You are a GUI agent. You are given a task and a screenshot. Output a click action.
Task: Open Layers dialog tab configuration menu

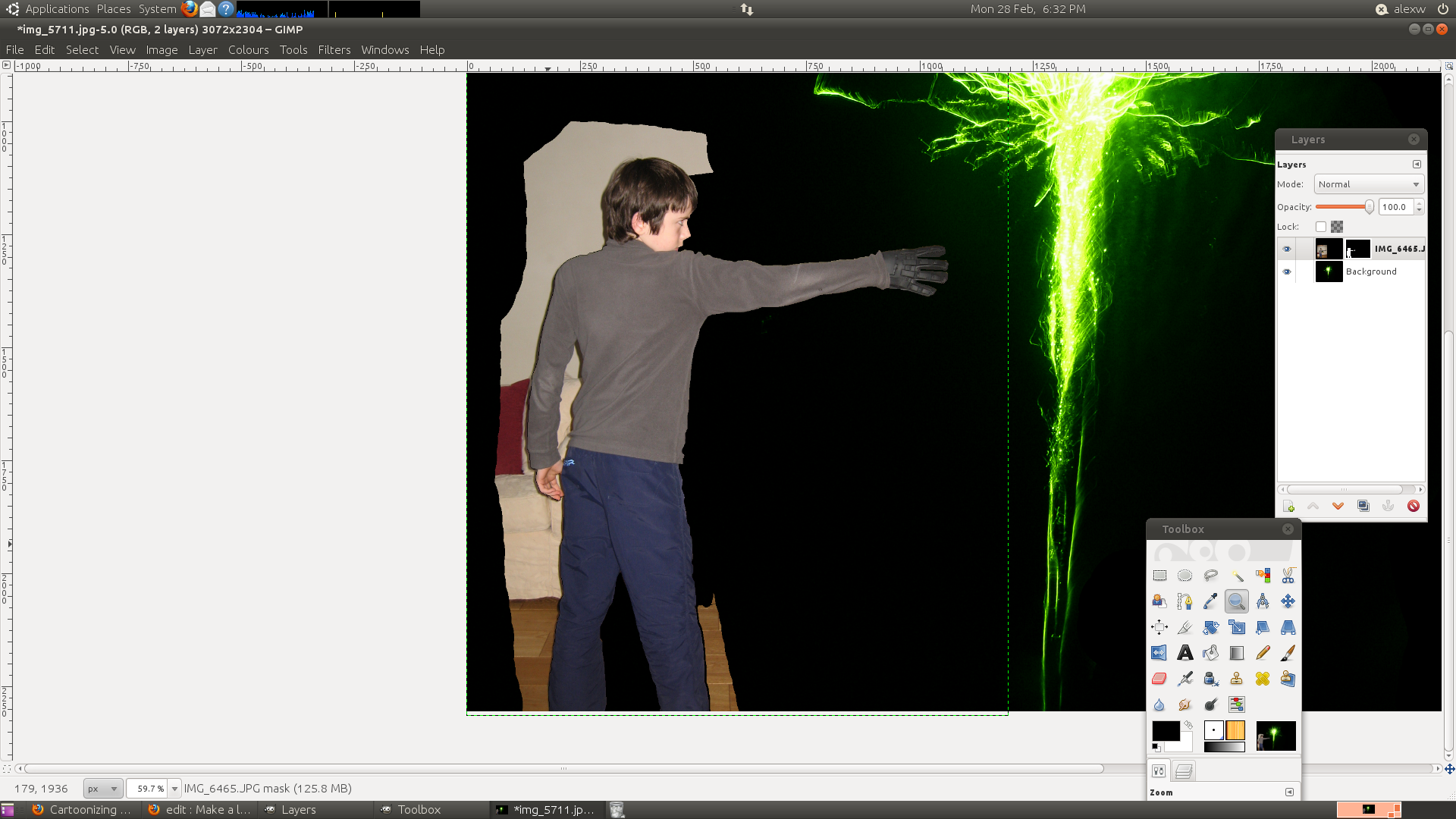click(1417, 165)
